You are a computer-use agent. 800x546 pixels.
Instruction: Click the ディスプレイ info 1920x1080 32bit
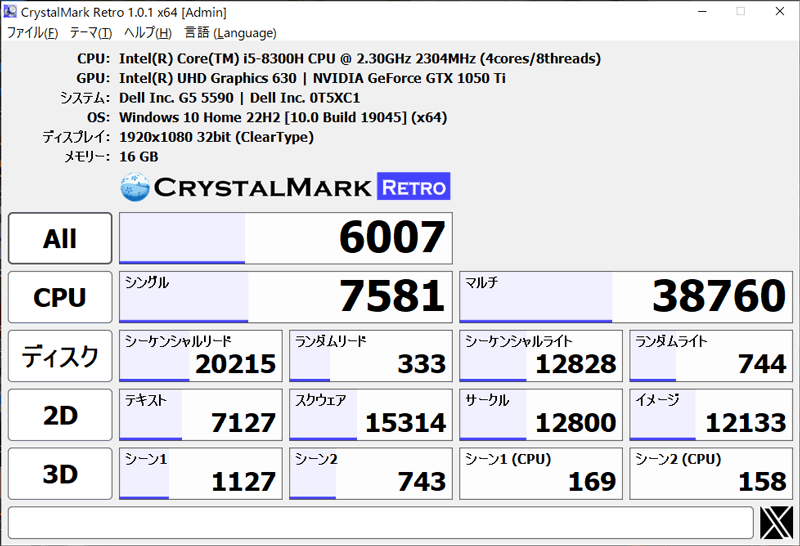216,137
